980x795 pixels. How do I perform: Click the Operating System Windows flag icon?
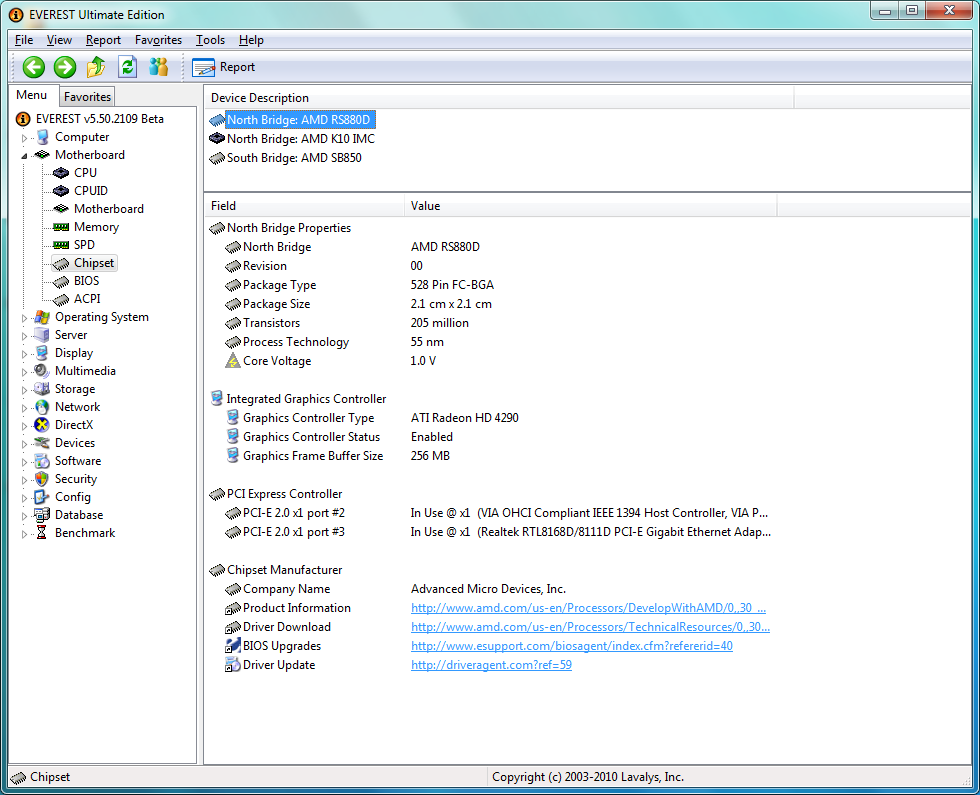pyautogui.click(x=42, y=317)
